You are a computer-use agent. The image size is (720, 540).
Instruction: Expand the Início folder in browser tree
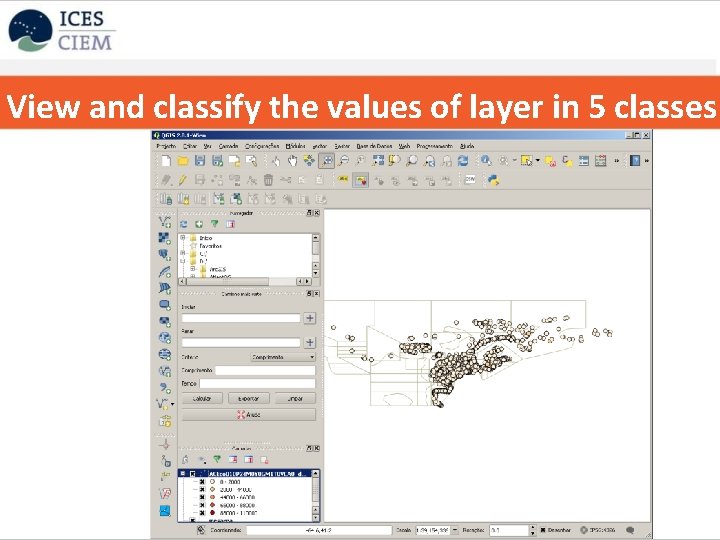click(x=183, y=238)
